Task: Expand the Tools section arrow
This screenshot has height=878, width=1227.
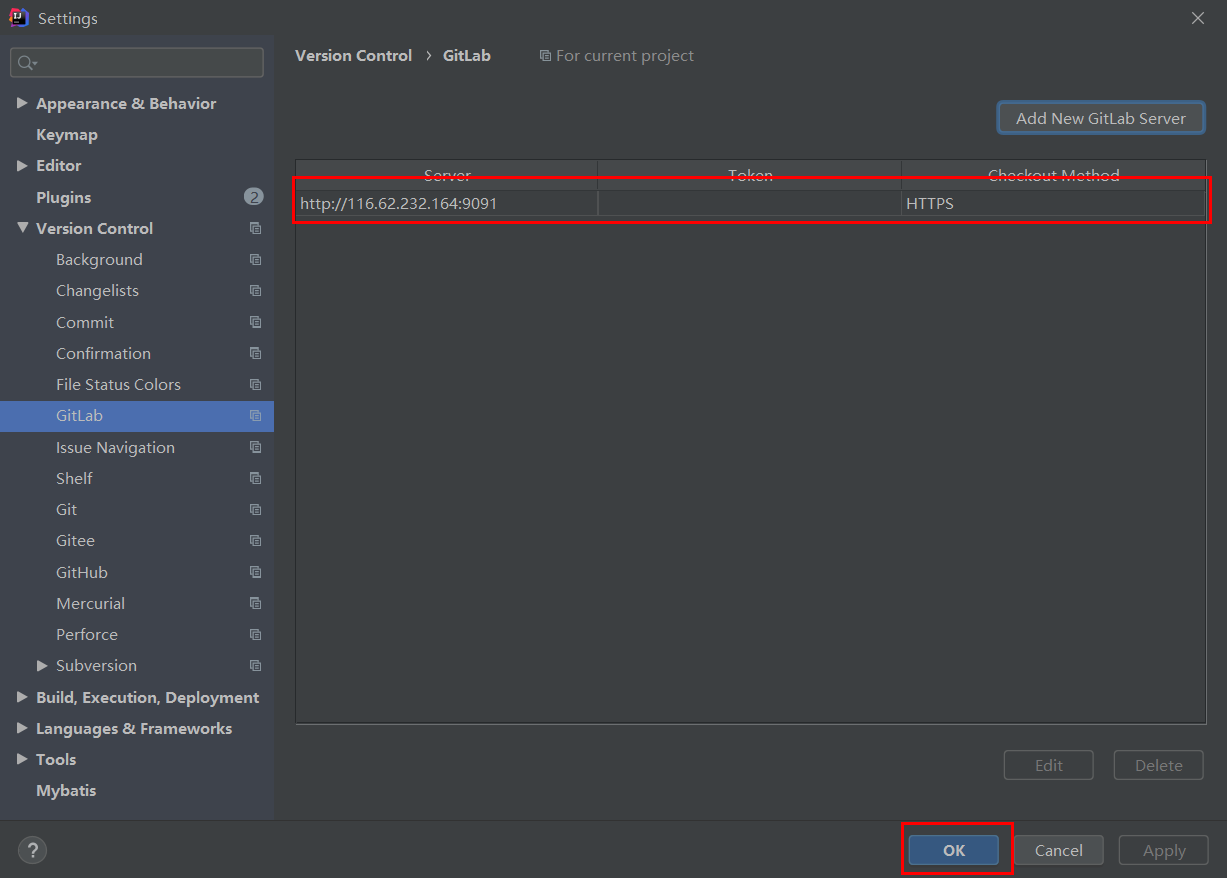Action: click(22, 759)
